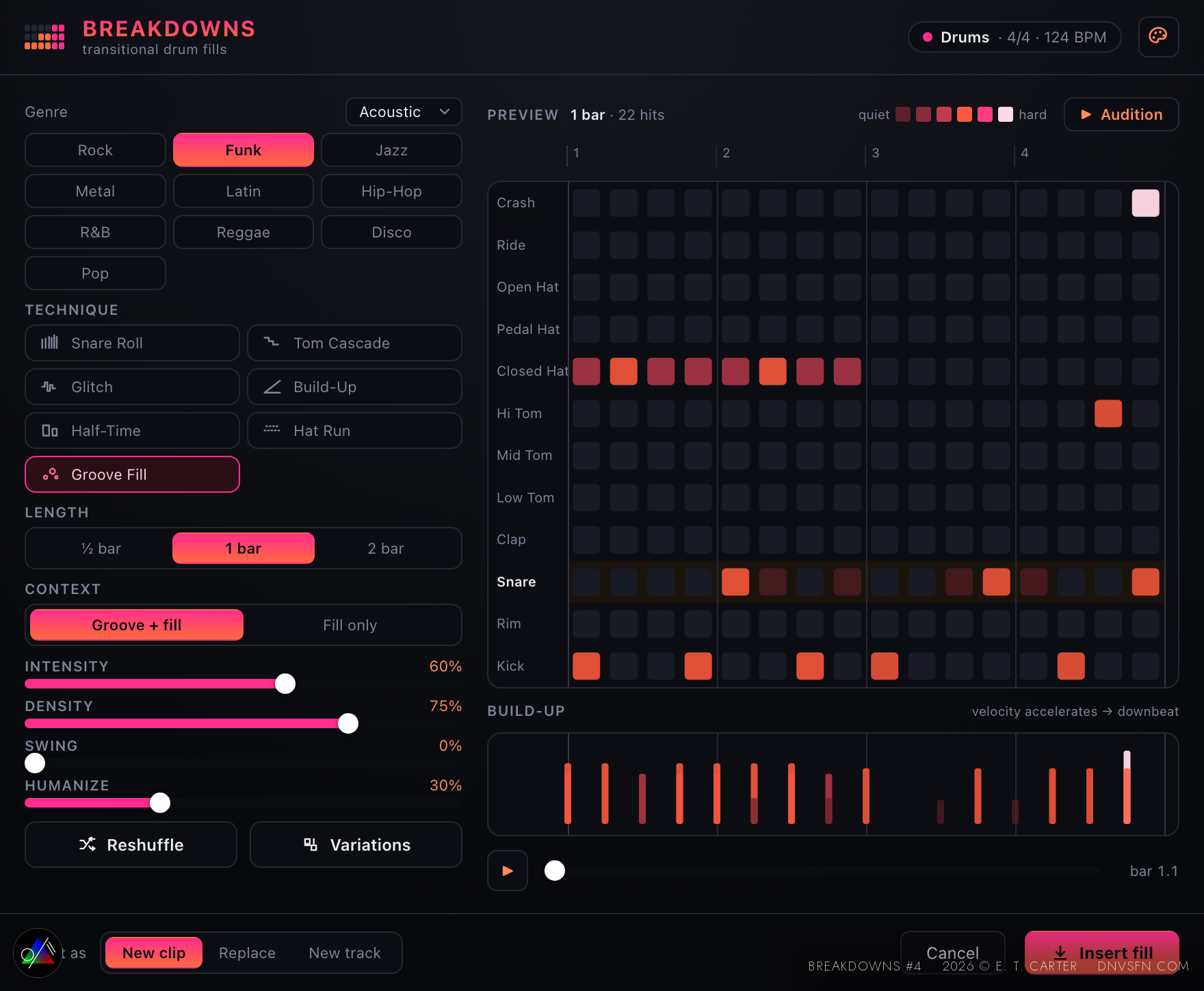Click the tallest velocity bar in Build-Up

1127,787
